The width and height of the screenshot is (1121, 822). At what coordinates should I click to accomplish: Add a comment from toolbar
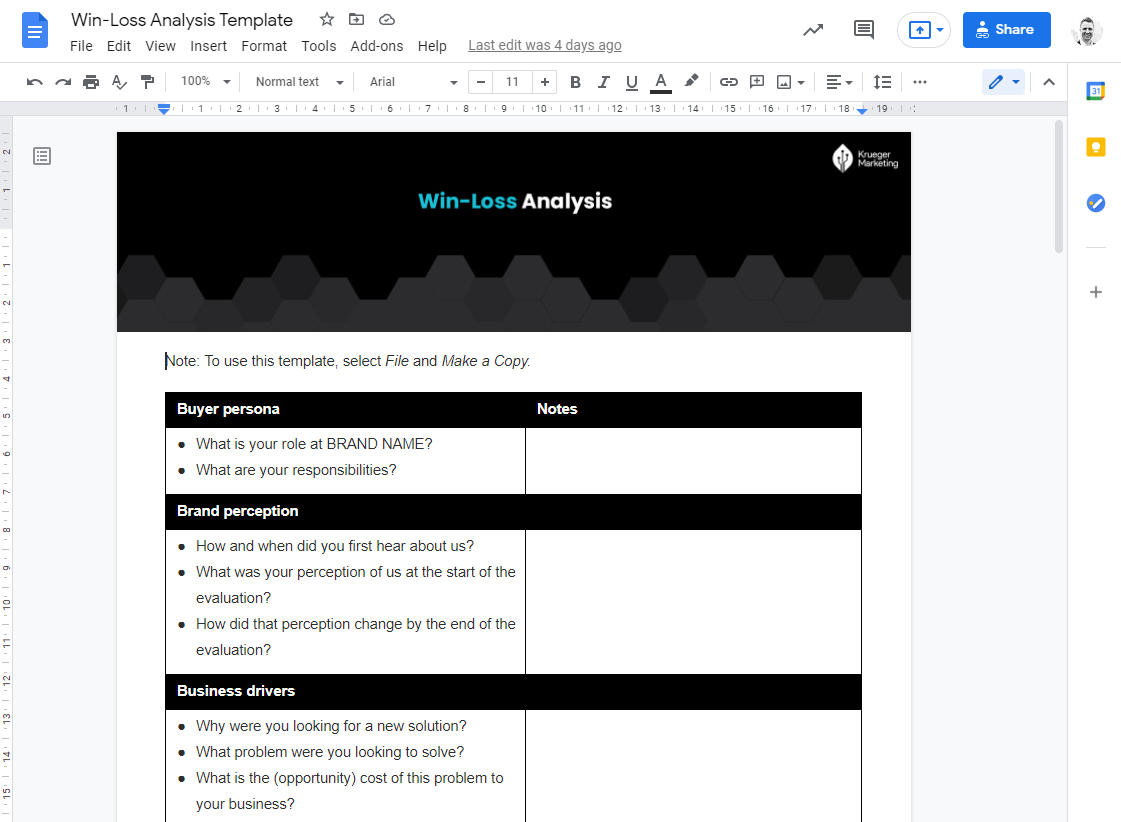pyautogui.click(x=756, y=82)
